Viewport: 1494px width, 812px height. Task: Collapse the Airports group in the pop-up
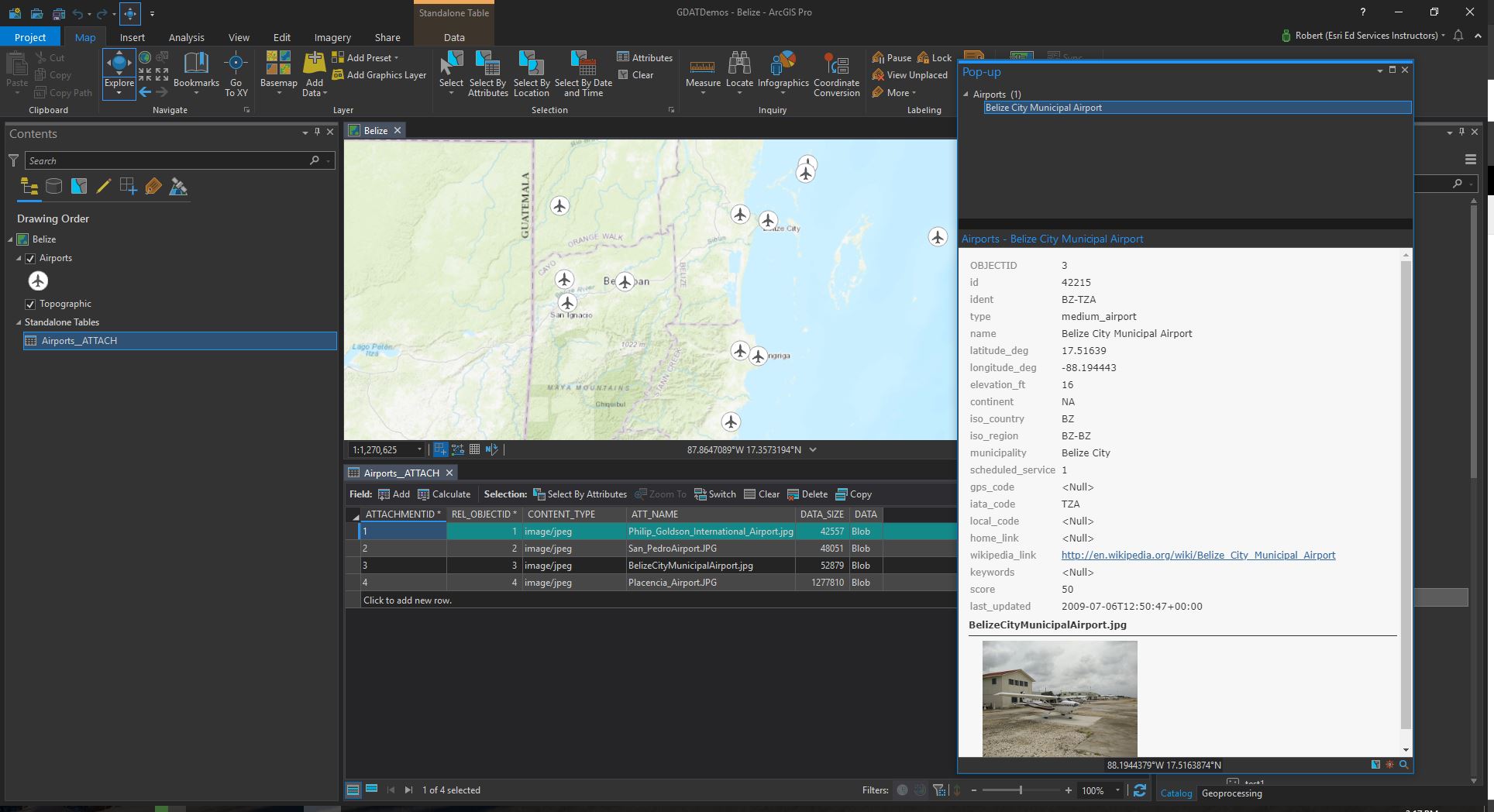click(x=966, y=94)
